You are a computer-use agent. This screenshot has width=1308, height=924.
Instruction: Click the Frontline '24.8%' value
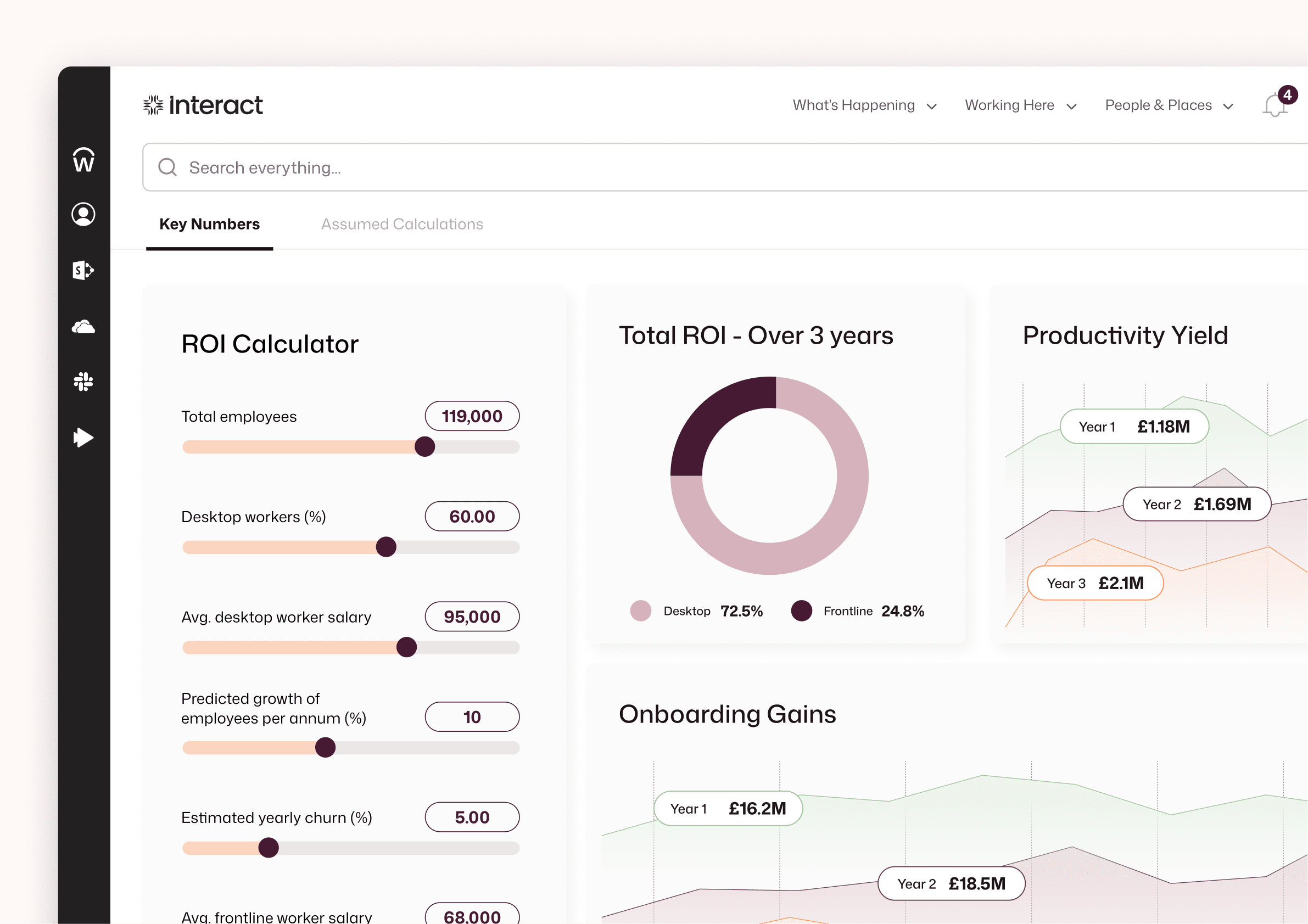click(903, 611)
